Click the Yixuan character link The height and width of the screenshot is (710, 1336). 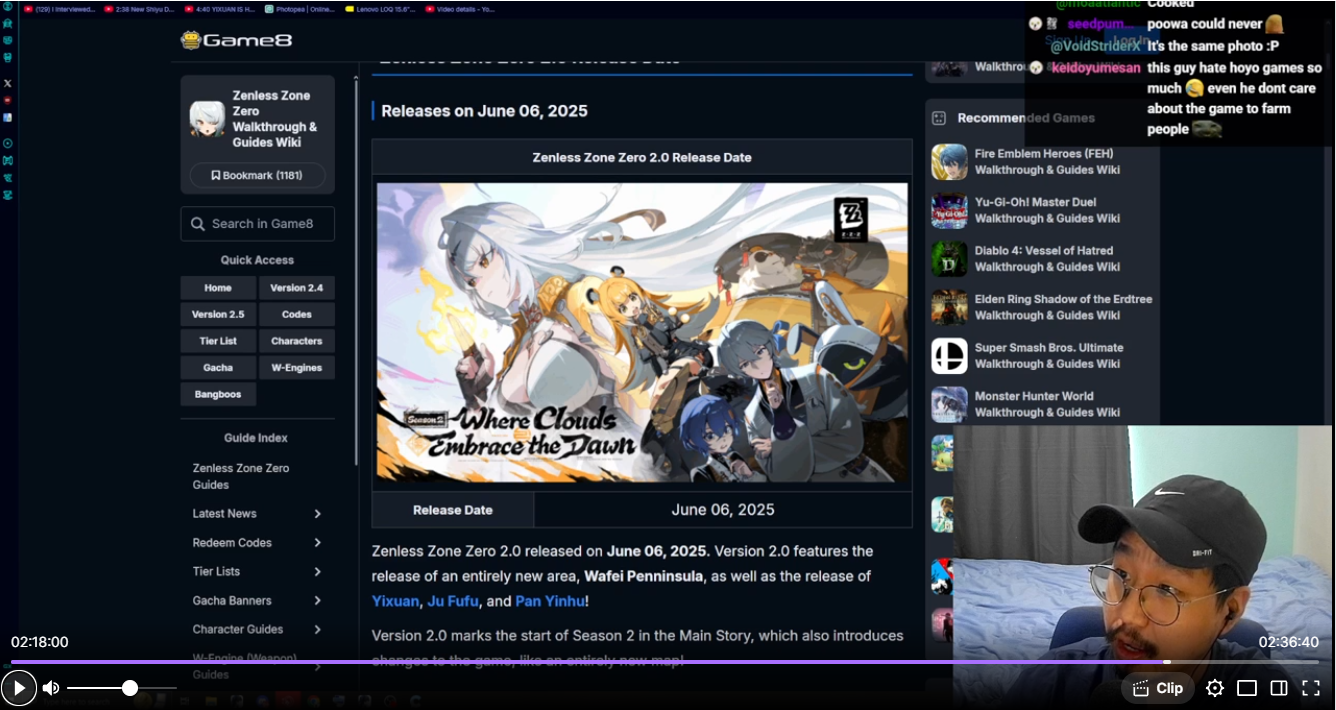pyautogui.click(x=395, y=601)
